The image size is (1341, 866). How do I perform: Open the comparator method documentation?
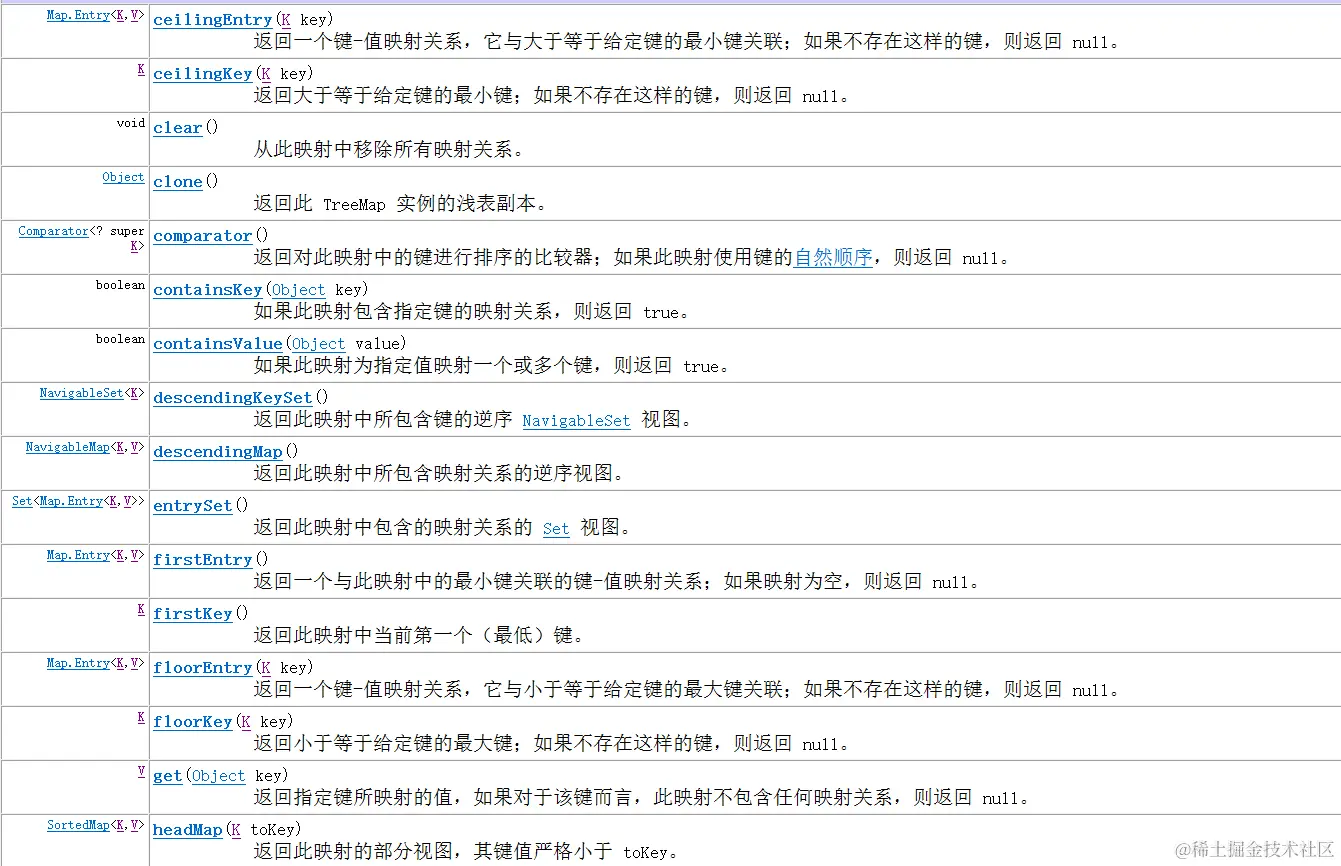click(203, 235)
